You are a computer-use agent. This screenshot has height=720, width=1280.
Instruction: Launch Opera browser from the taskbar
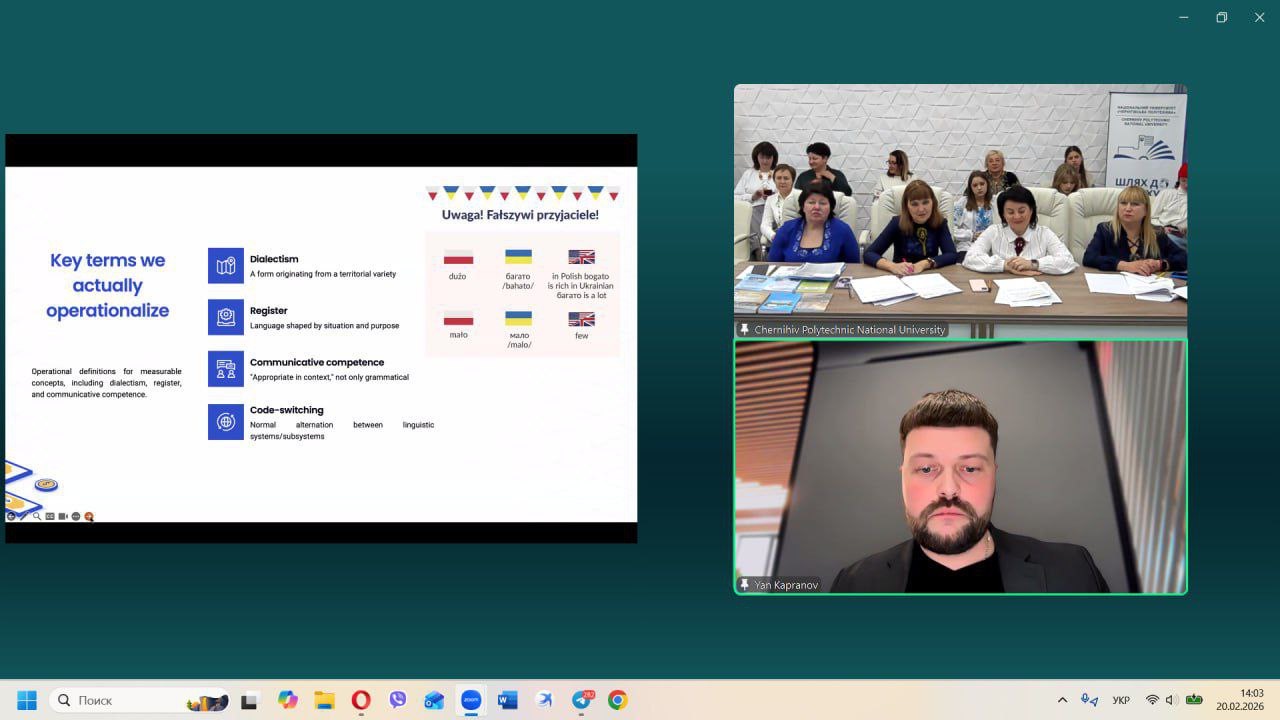(x=361, y=700)
